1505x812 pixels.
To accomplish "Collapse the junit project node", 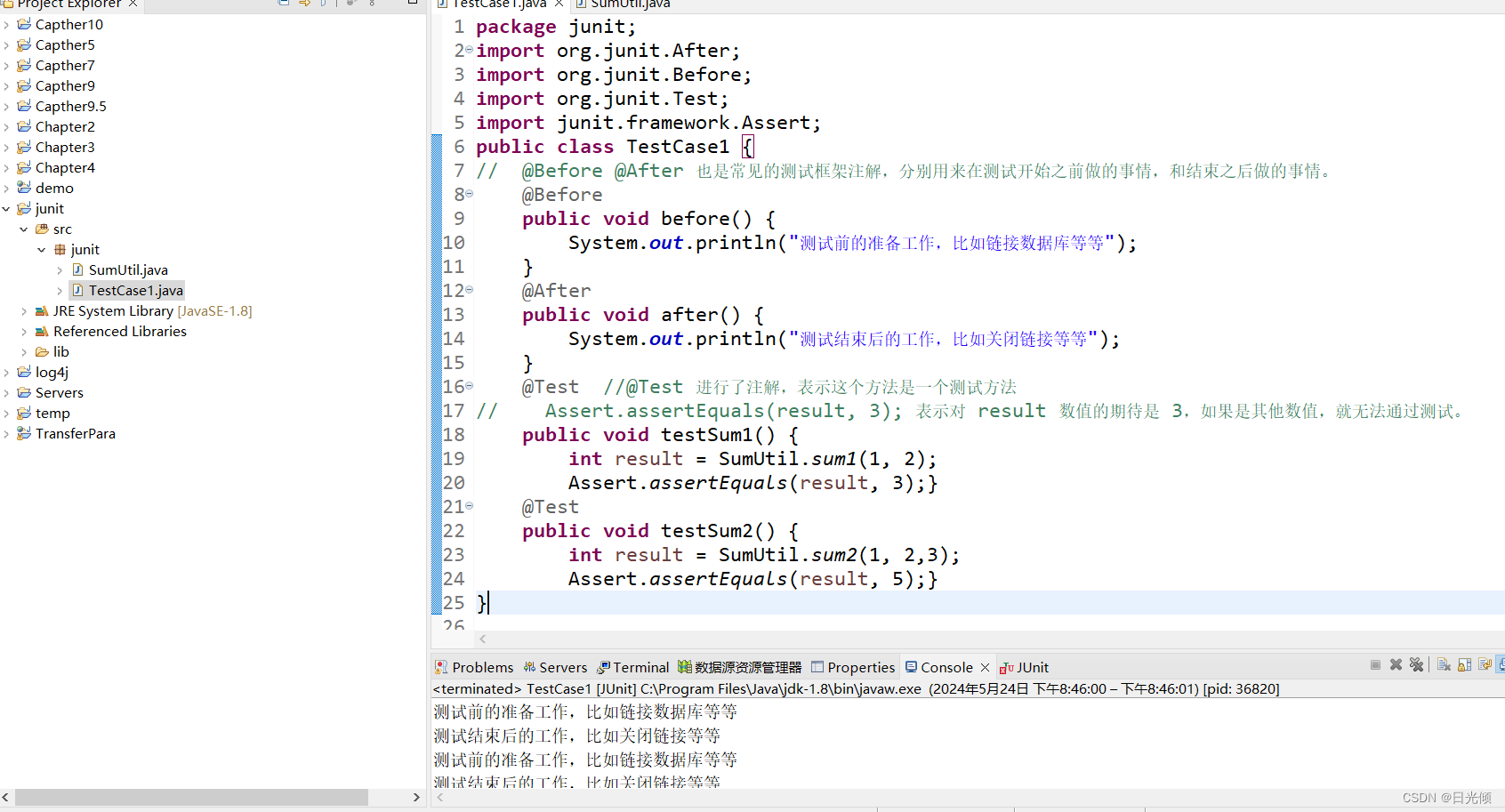I will click(6, 209).
